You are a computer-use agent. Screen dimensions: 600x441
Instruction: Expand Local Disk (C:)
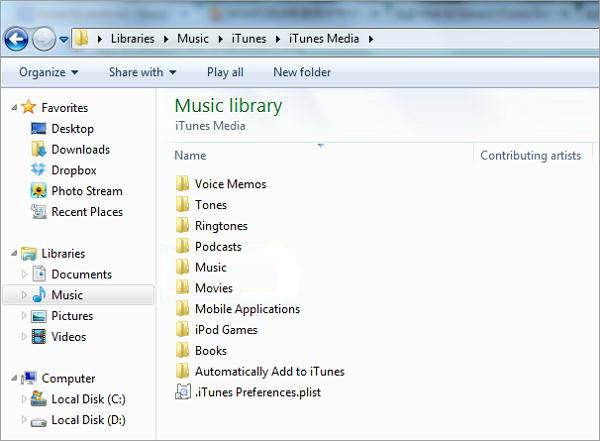[24, 399]
